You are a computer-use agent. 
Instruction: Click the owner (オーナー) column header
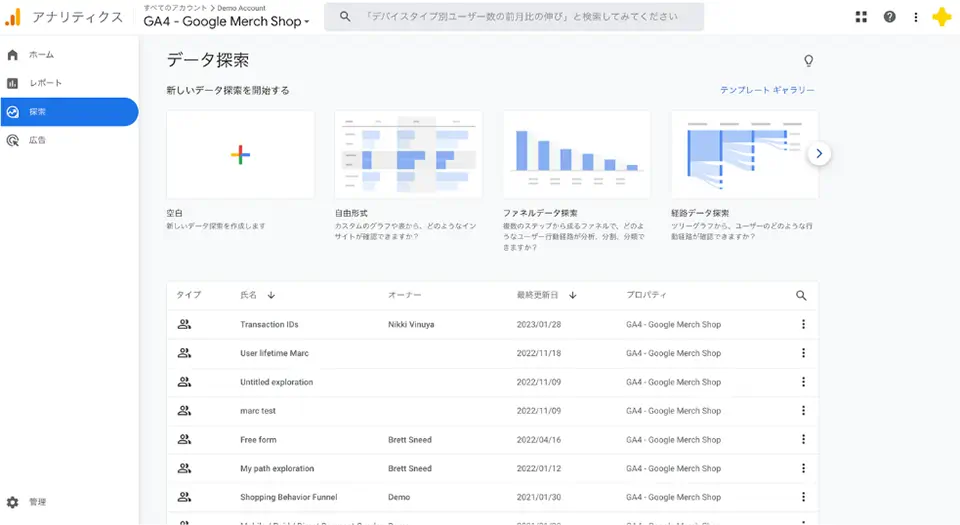[404, 295]
